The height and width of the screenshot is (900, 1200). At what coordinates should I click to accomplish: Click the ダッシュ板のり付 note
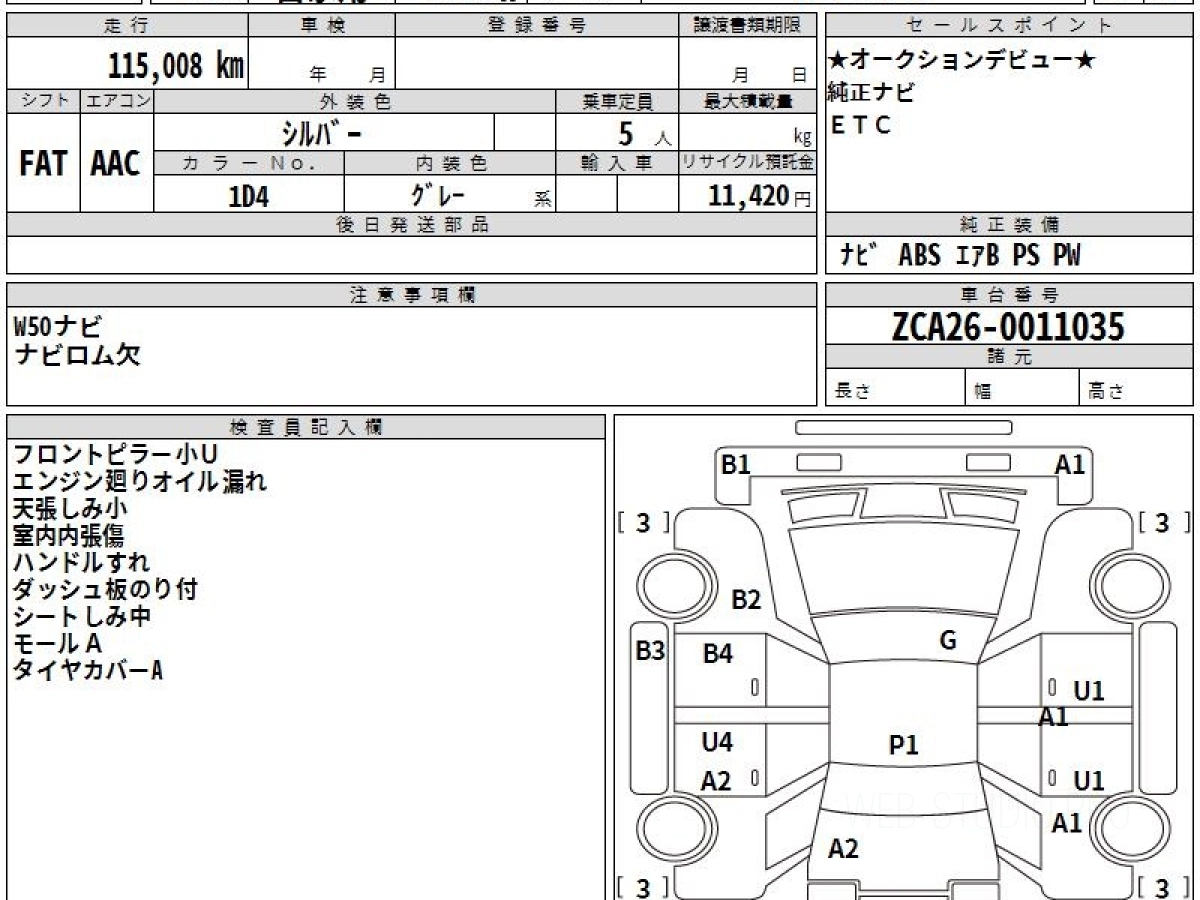[105, 590]
